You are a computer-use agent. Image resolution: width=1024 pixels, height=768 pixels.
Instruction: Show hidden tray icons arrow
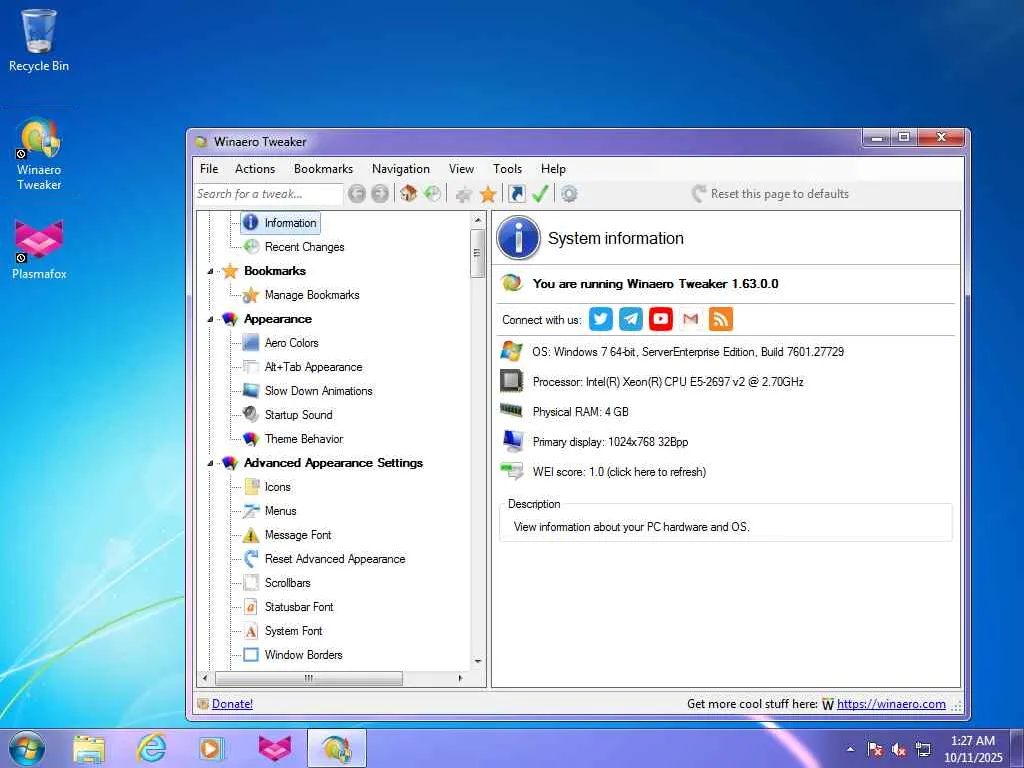850,749
